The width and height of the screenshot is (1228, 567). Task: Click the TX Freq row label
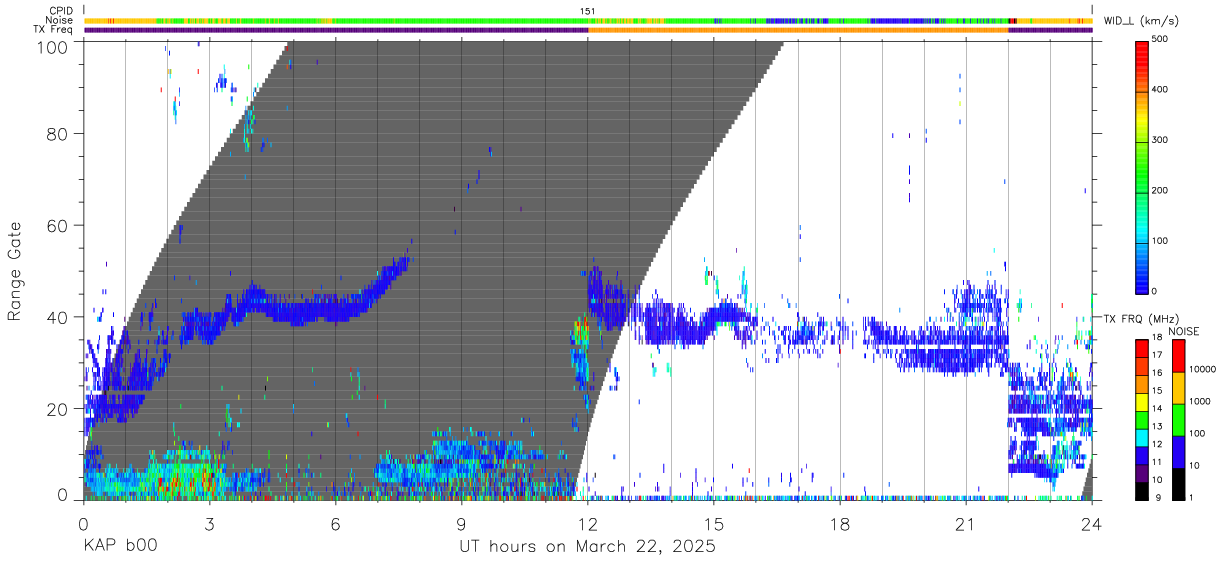pos(53,30)
